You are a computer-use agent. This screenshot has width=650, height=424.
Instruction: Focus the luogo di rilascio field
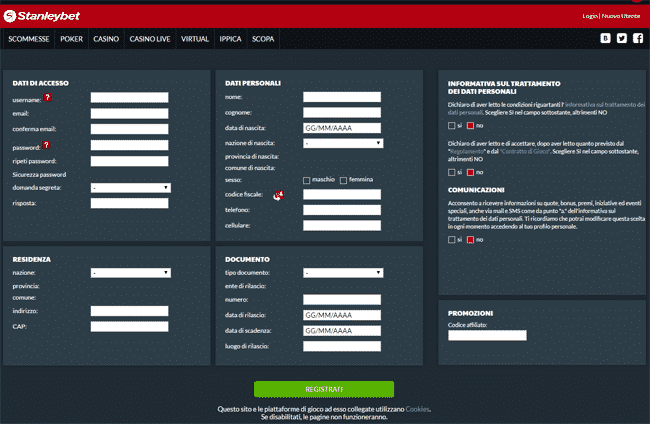tap(342, 346)
